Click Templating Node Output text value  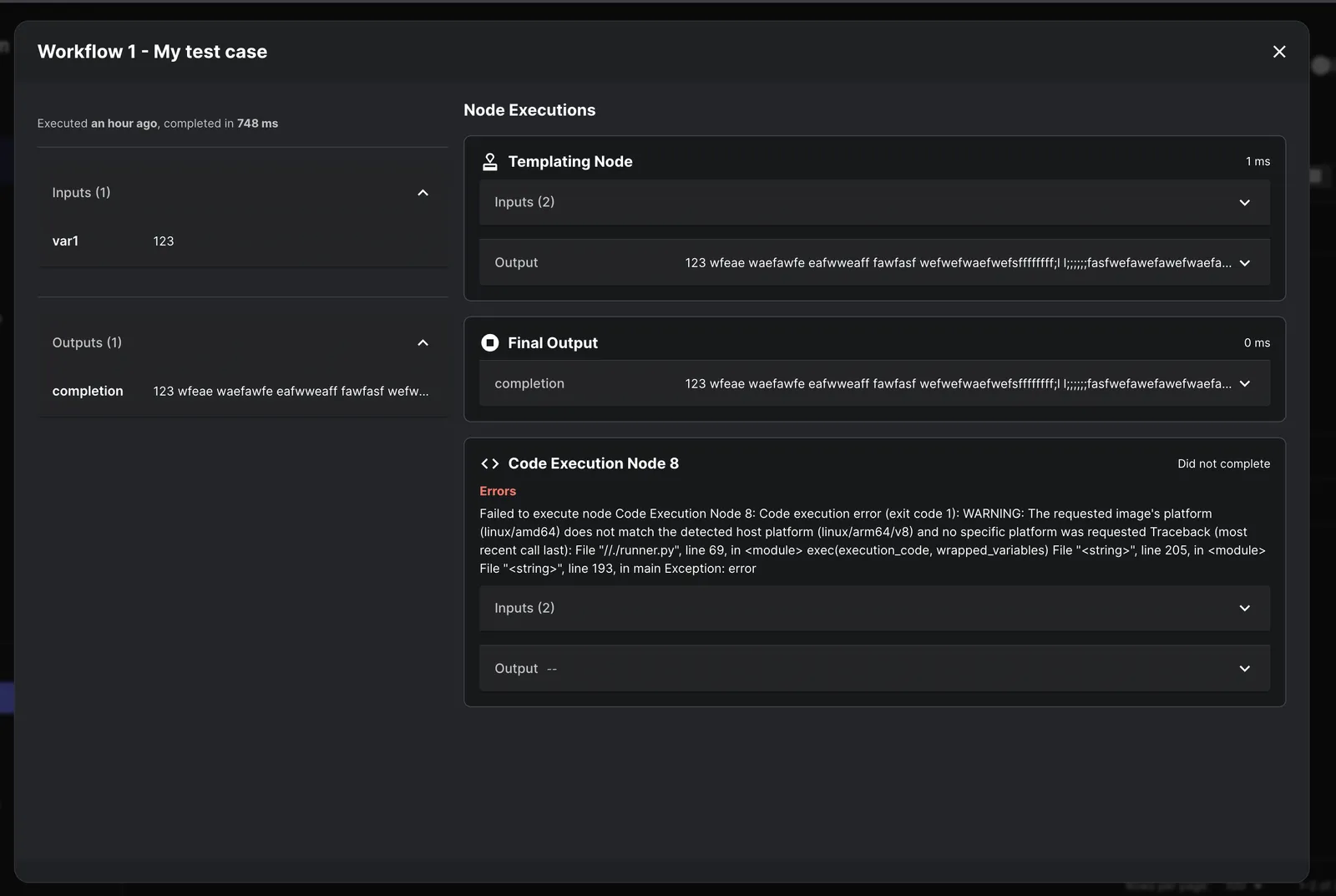coord(958,263)
